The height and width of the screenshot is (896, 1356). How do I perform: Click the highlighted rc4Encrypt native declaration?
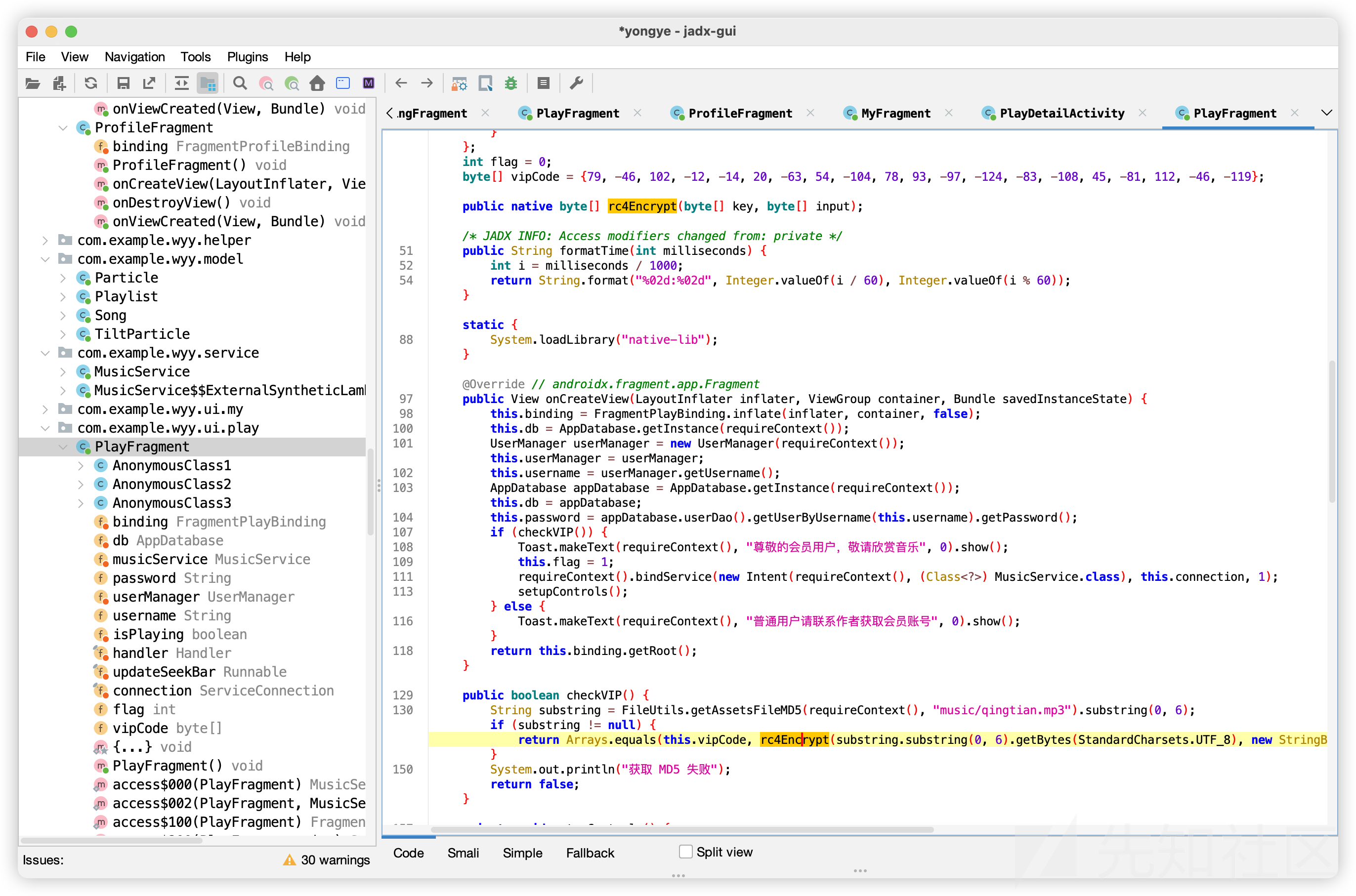tap(642, 206)
